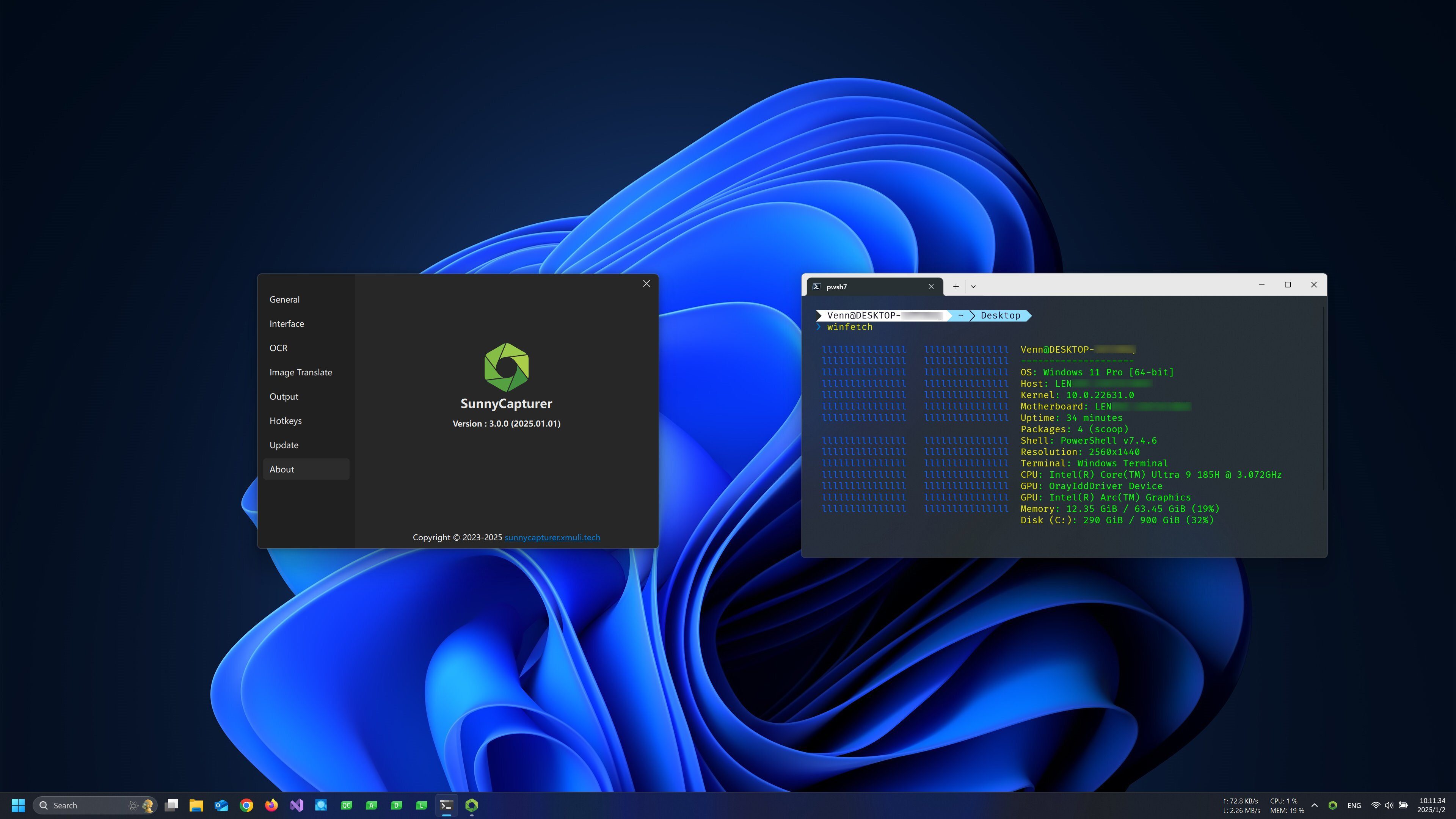
Task: Open the Hotkeys settings section
Action: pyautogui.click(x=306, y=421)
